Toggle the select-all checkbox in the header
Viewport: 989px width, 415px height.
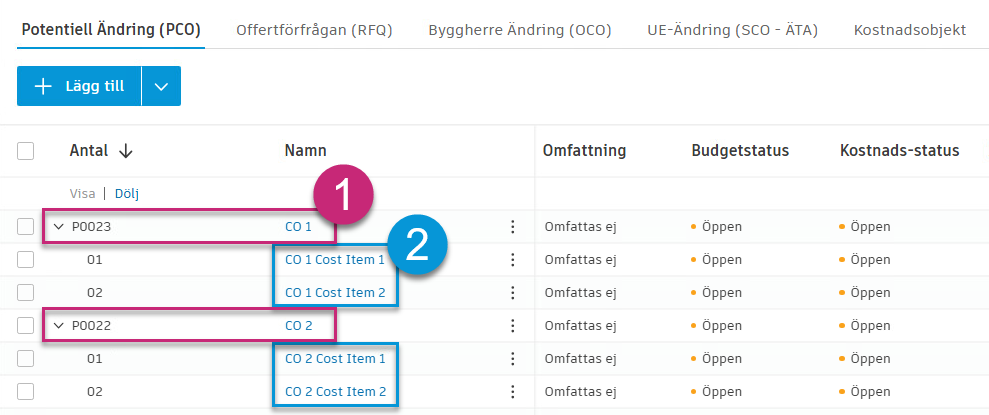click(26, 151)
